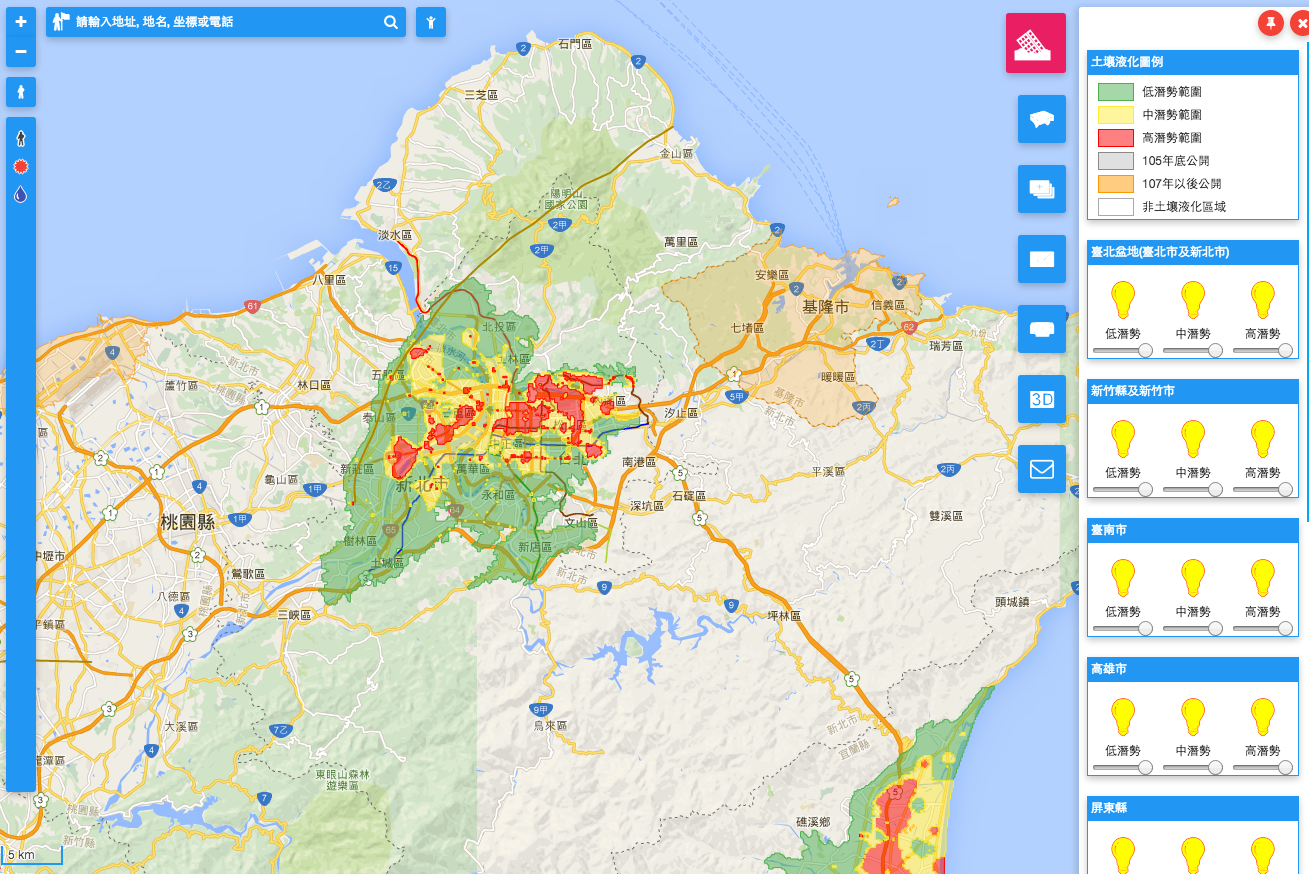Click the red 高潛勢範圍 legend swatch

1115,137
